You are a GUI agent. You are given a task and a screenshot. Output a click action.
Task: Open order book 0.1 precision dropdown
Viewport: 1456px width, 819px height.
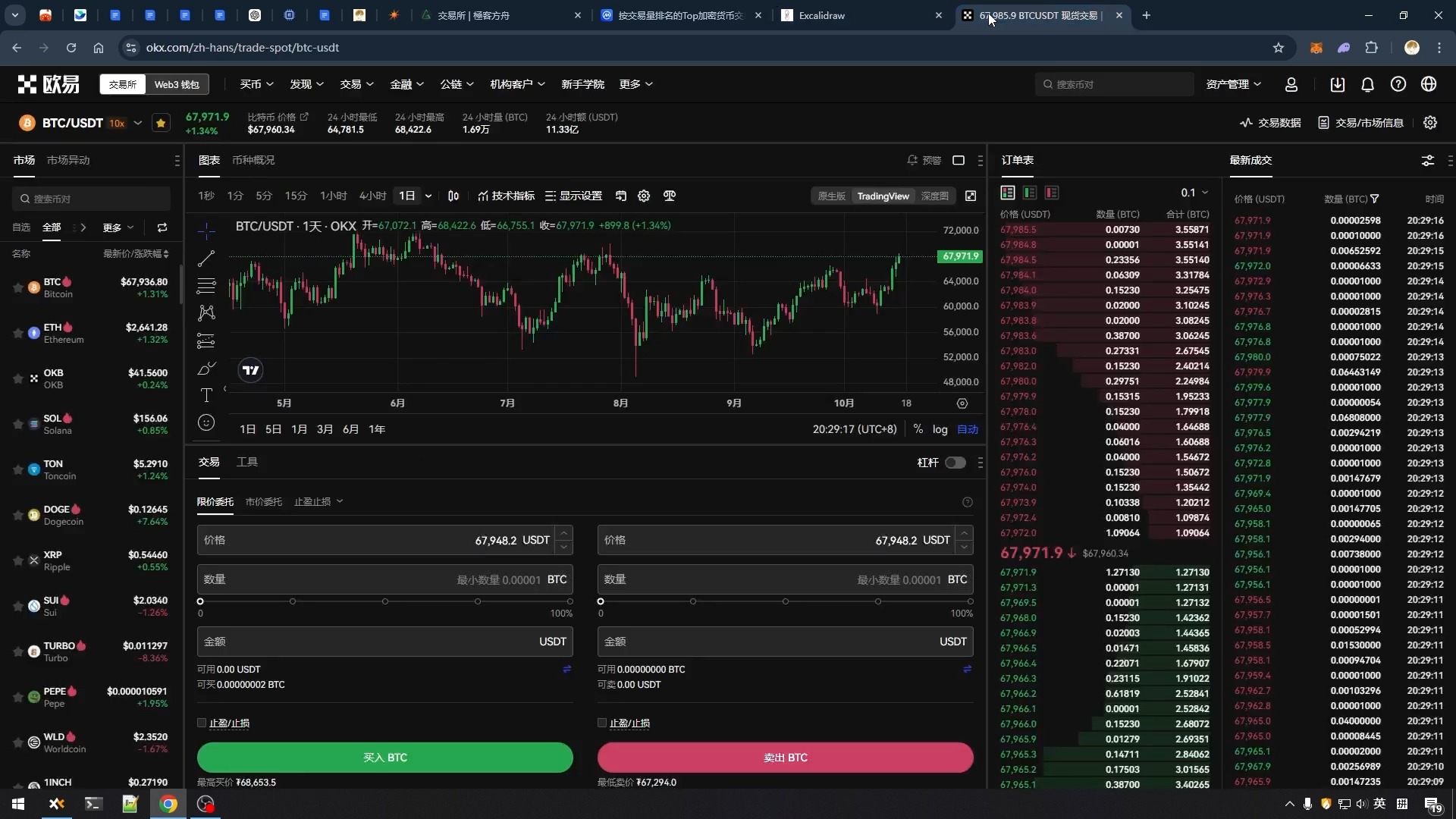[1194, 193]
